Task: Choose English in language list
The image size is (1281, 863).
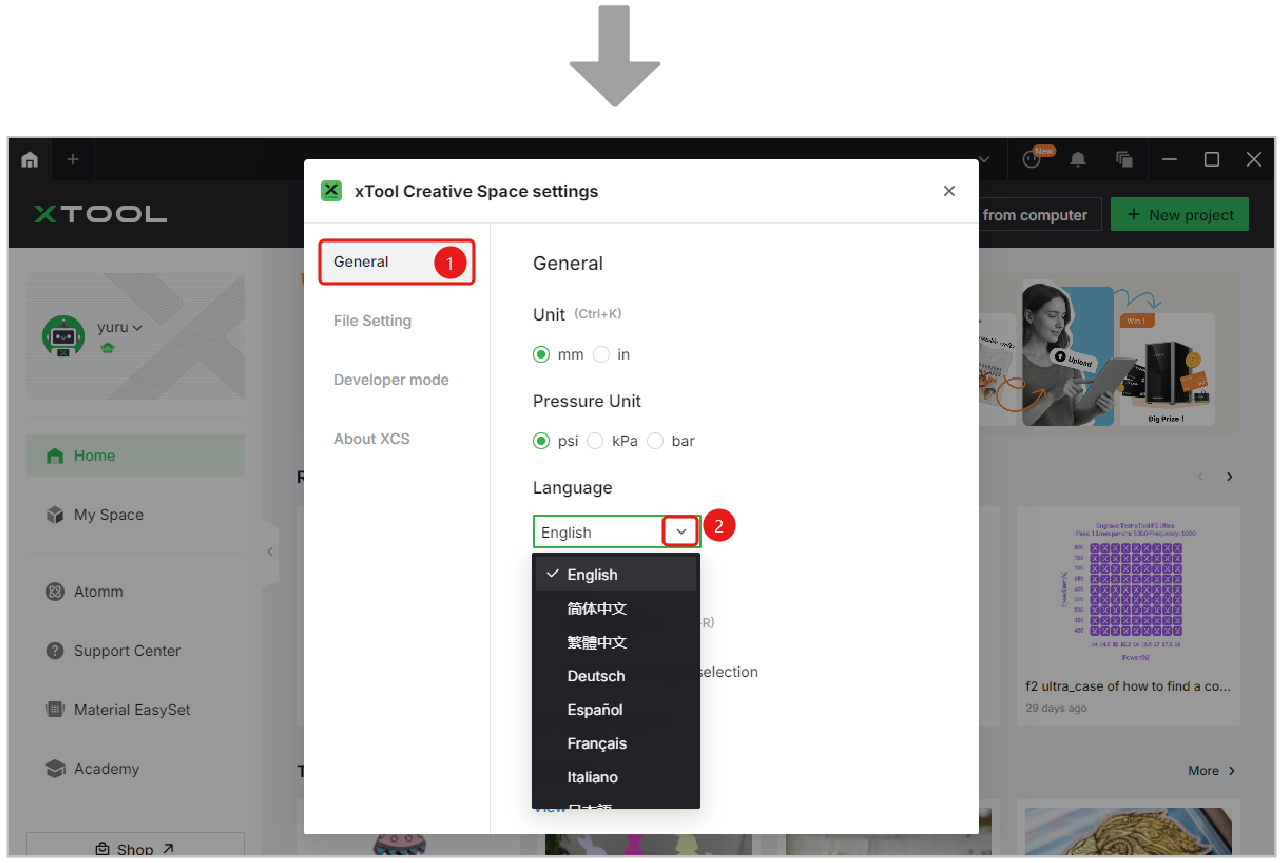Action: pos(616,575)
